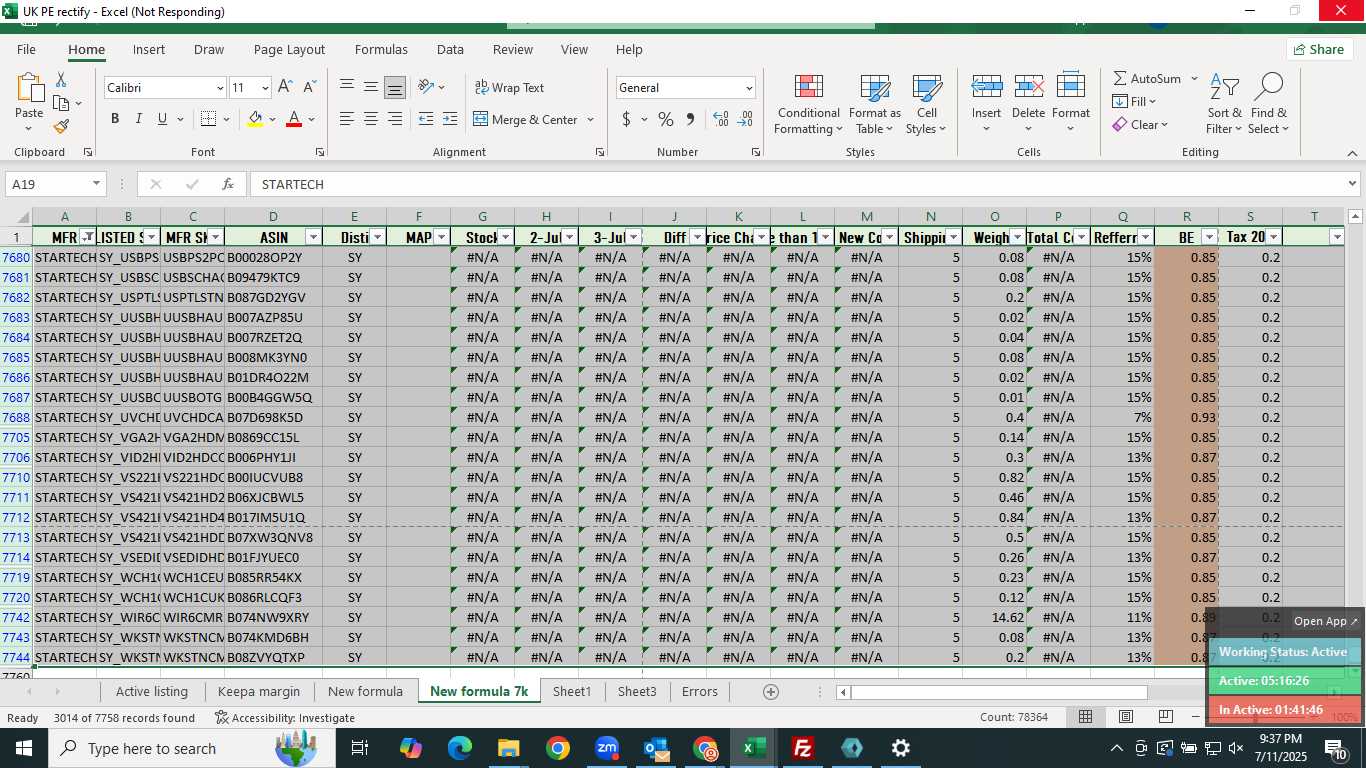This screenshot has width=1366, height=768.
Task: Apply yellow Fill Color swatch
Action: [255, 119]
